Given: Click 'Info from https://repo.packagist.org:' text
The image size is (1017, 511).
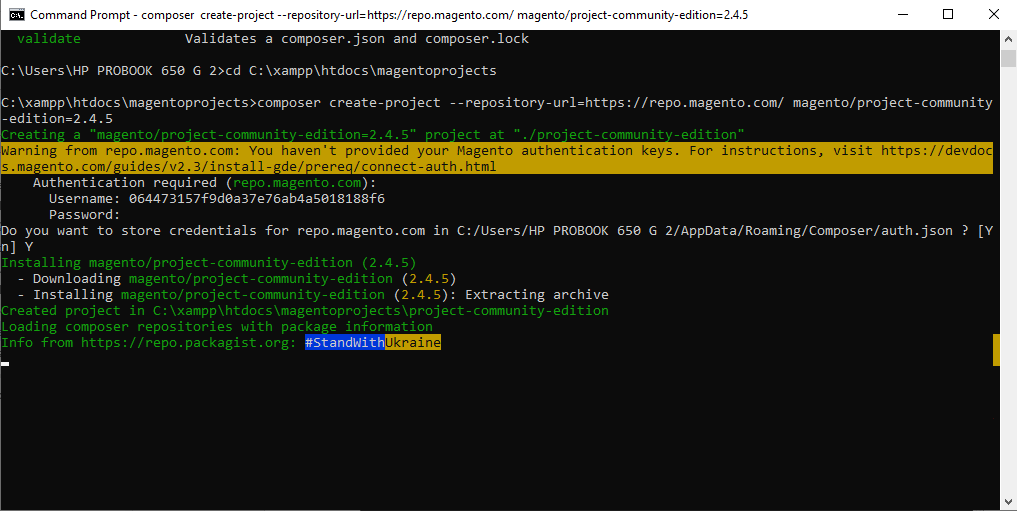Looking at the screenshot, I should (149, 342).
